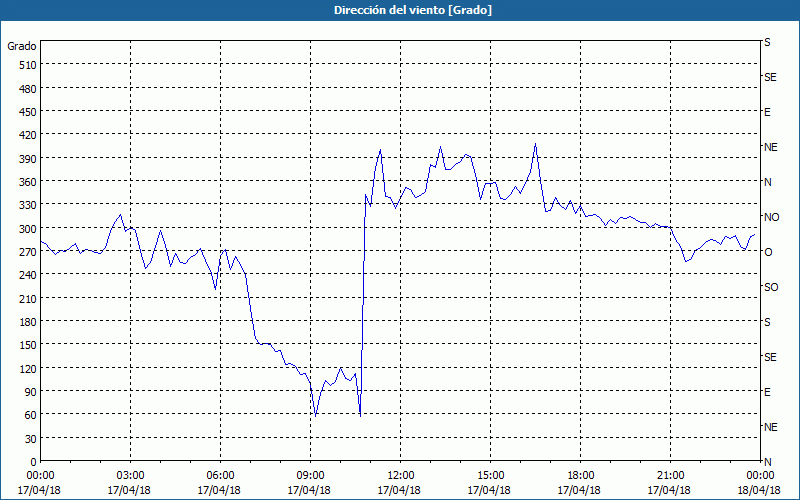Click the 450 degree axis label
This screenshot has height=500, width=800.
pos(28,112)
